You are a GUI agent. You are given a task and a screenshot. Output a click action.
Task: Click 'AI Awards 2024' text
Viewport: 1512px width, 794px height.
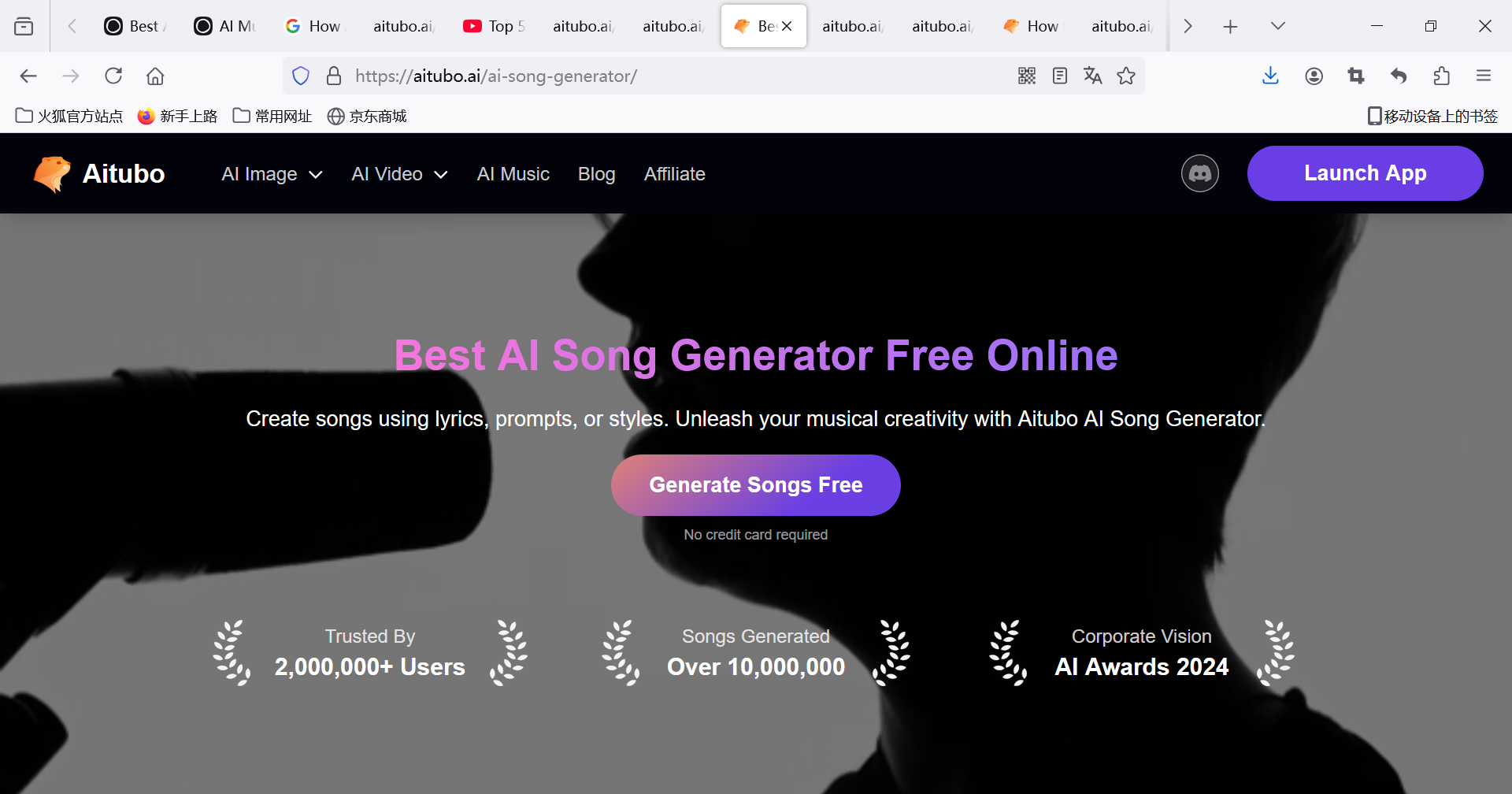pos(1142,667)
